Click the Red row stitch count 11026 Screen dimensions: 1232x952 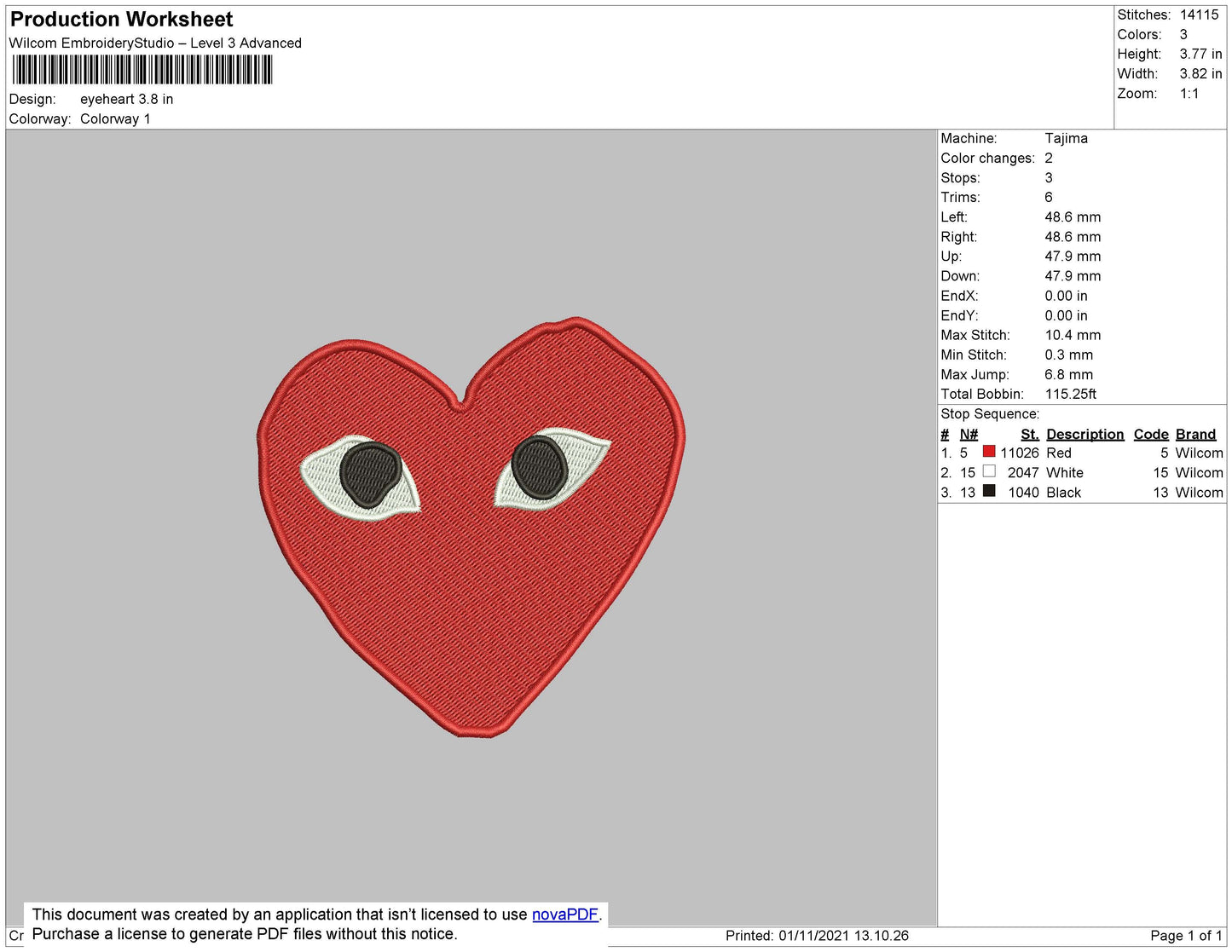click(x=1020, y=453)
